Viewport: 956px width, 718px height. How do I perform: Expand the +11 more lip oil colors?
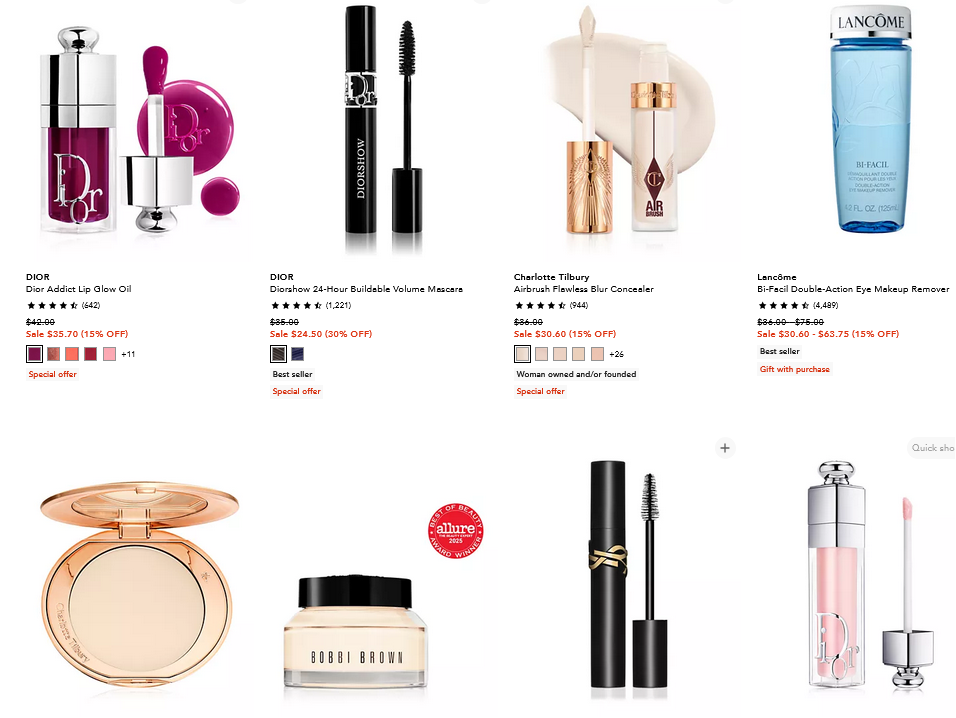(128, 354)
